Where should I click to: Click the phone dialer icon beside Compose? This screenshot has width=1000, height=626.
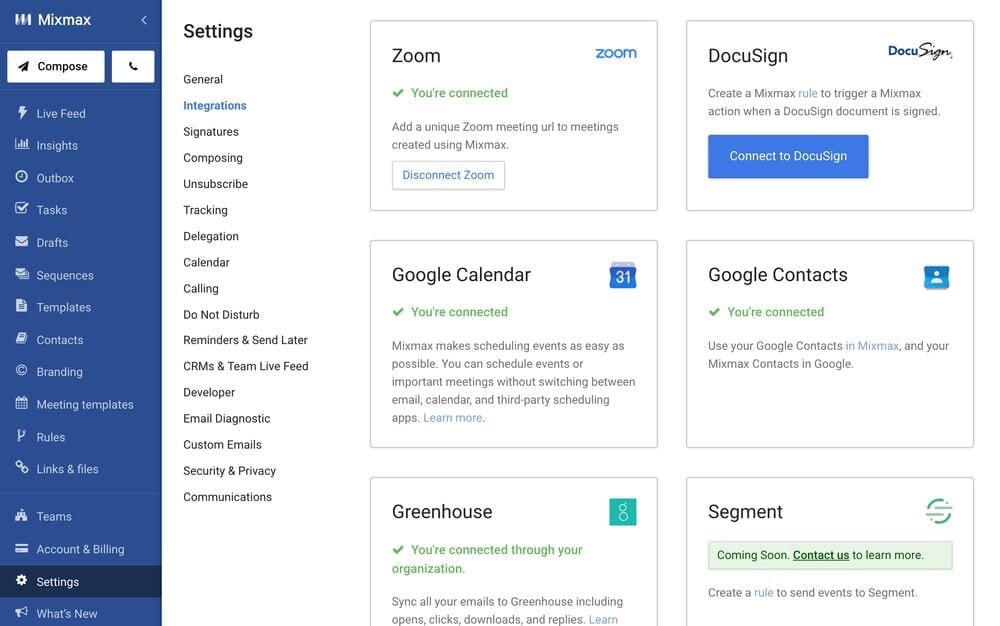[135, 66]
